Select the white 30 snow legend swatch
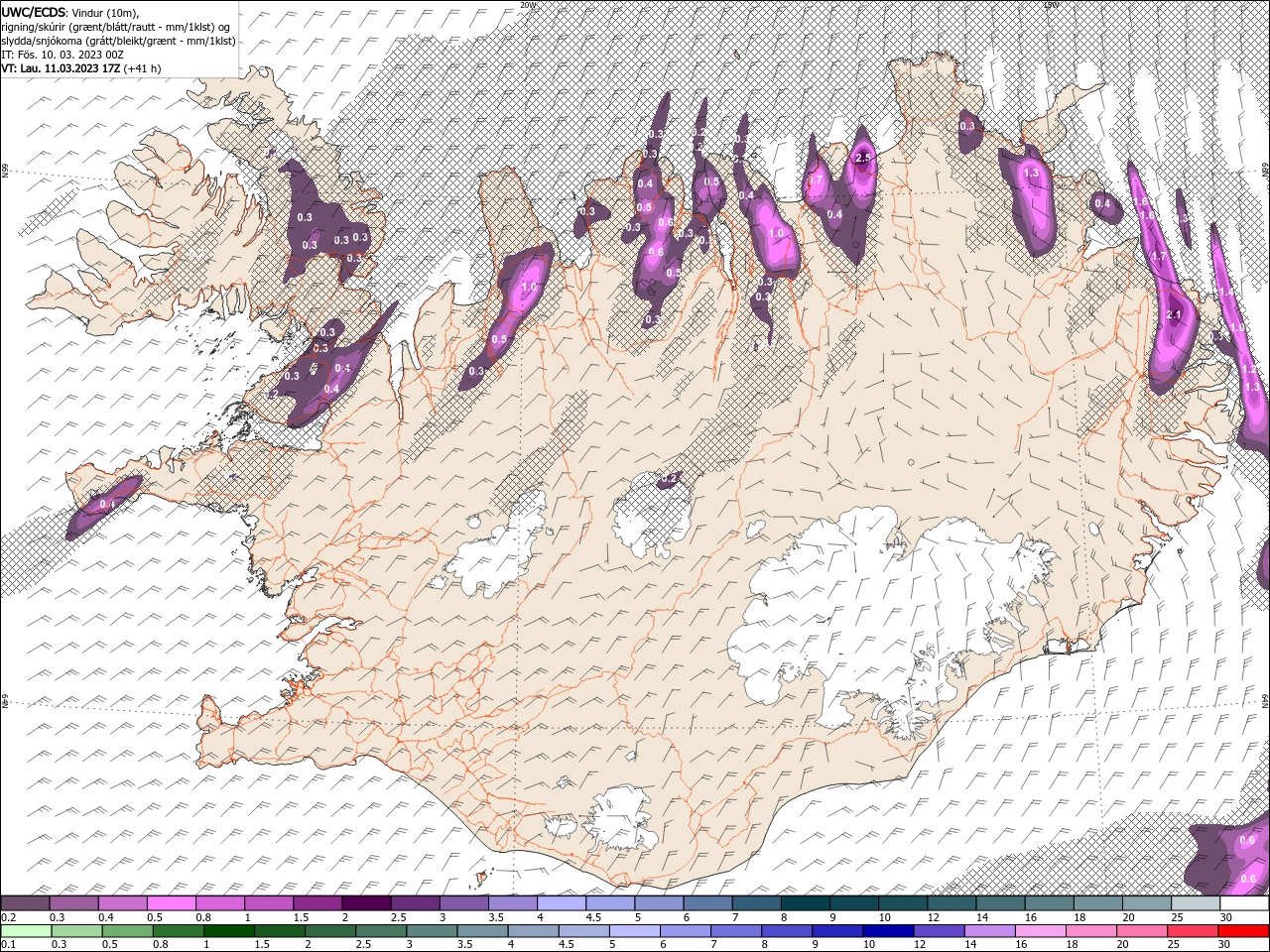 (1244, 903)
